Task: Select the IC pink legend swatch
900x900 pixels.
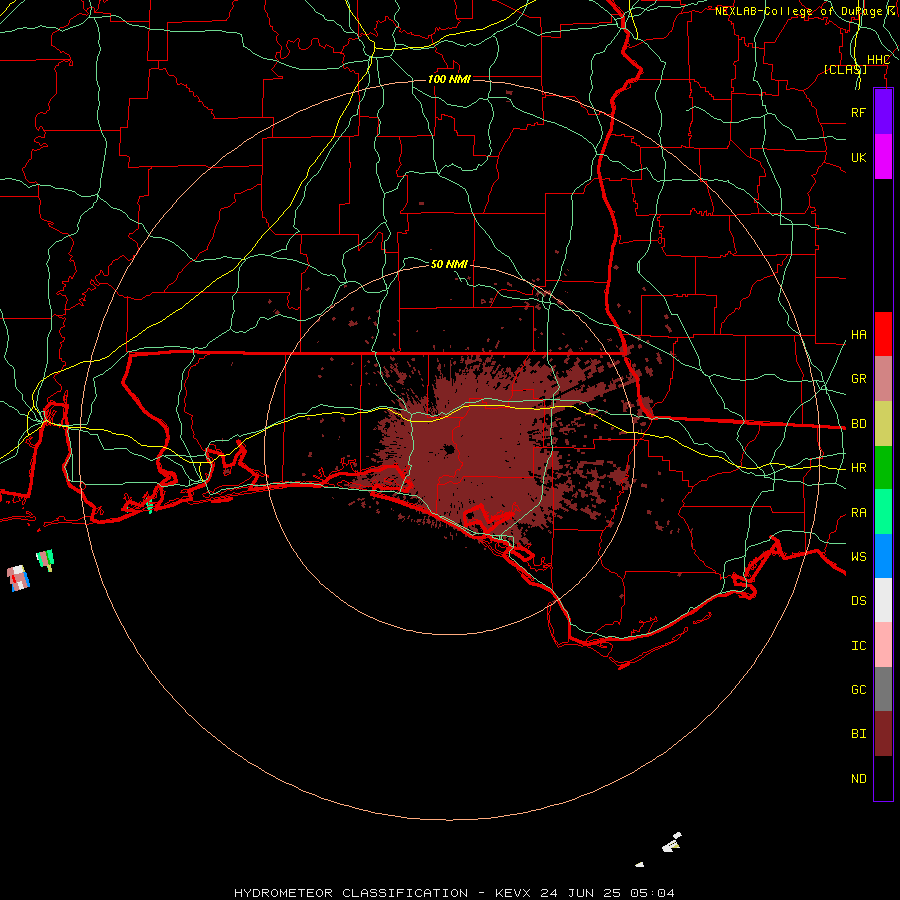Action: click(883, 645)
